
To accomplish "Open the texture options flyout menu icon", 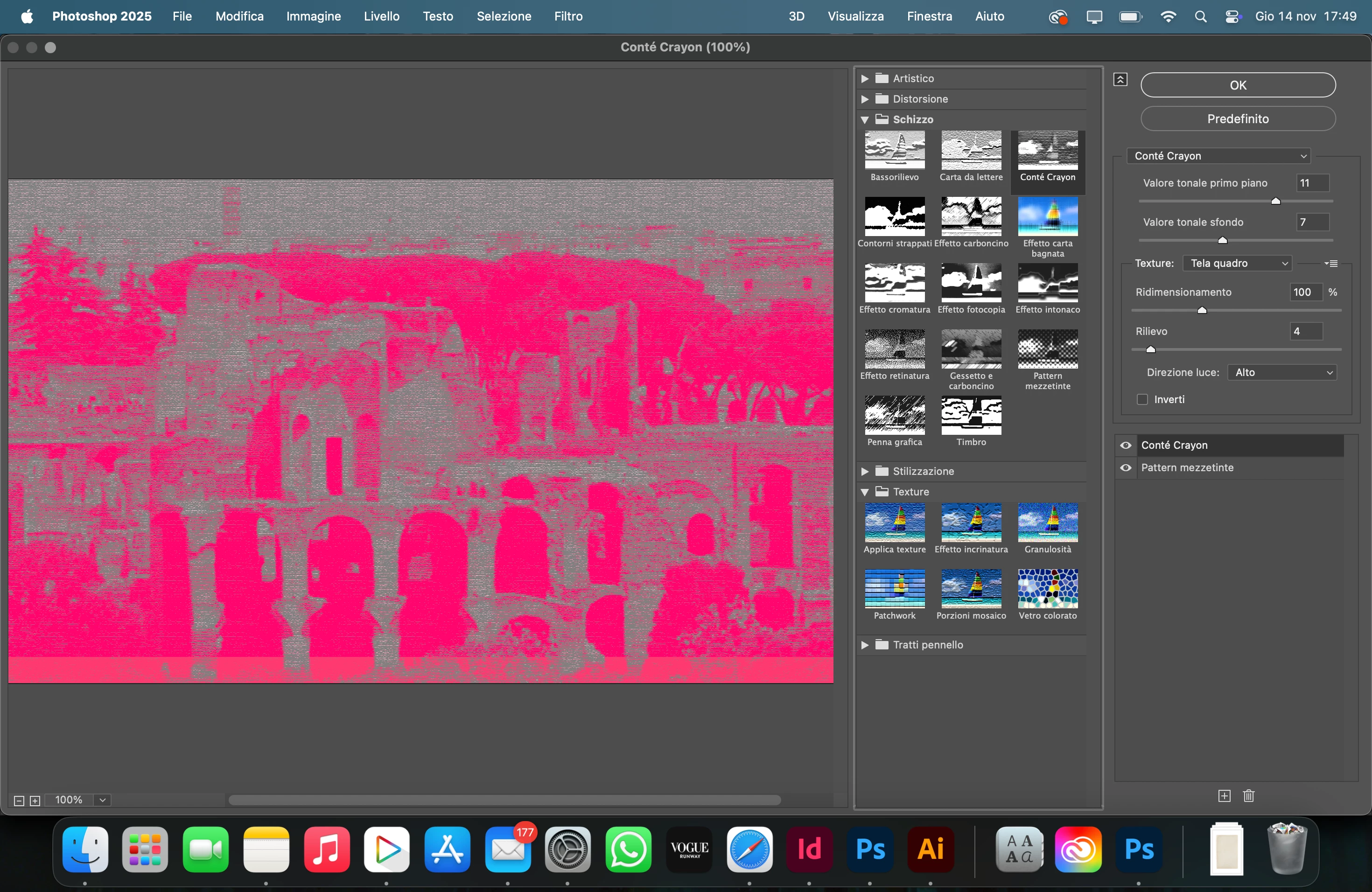I will [x=1330, y=263].
